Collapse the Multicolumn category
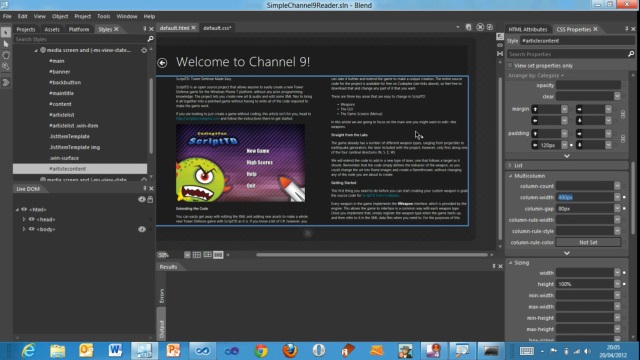Image resolution: width=640 pixels, height=360 pixels. coord(510,176)
